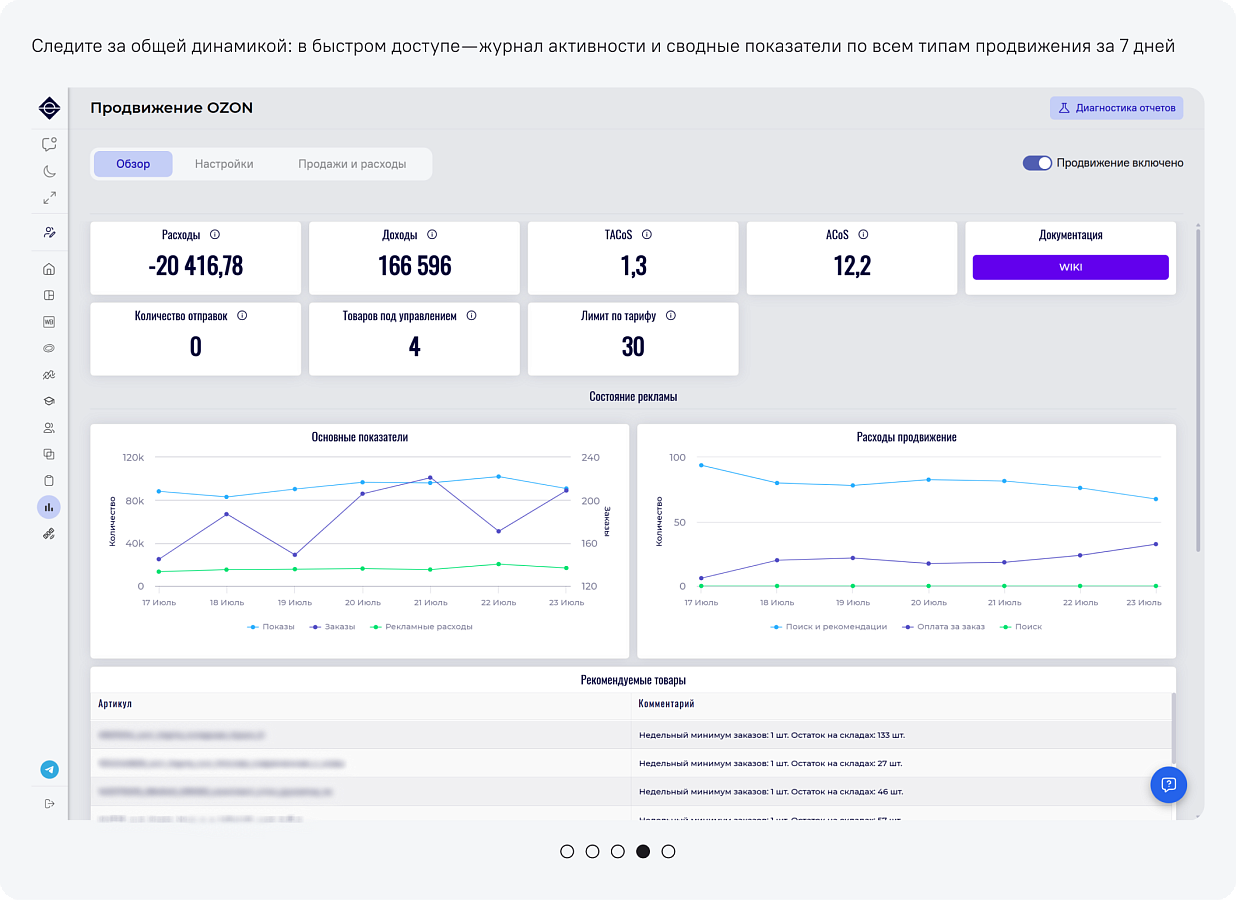Click info icon next to TACoS

647,235
